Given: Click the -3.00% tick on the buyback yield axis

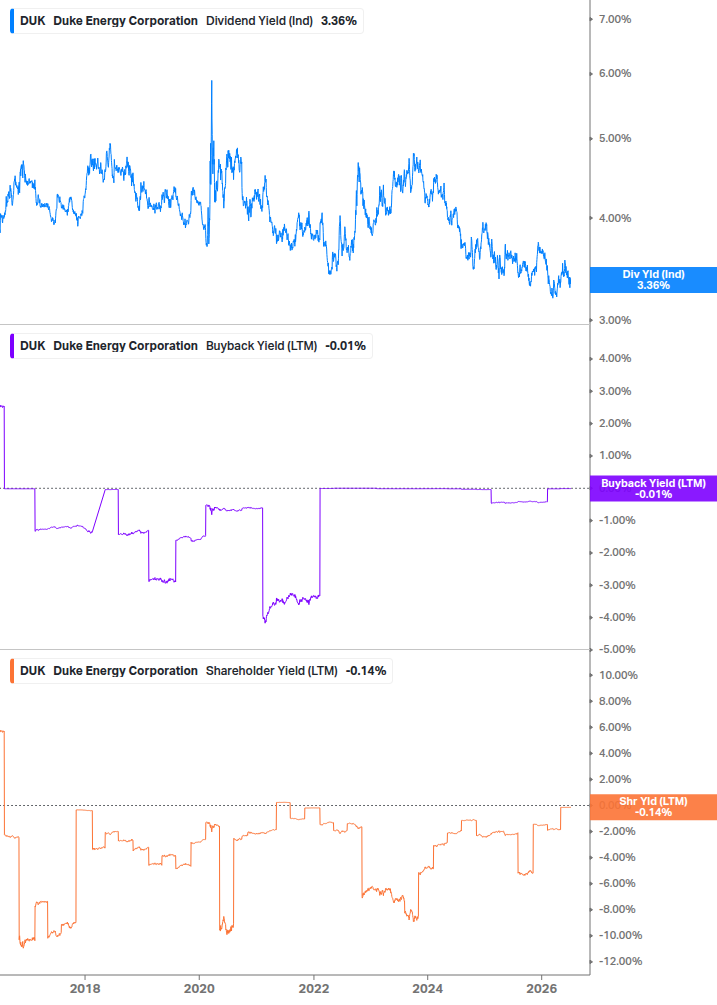Looking at the screenshot, I should (x=617, y=585).
